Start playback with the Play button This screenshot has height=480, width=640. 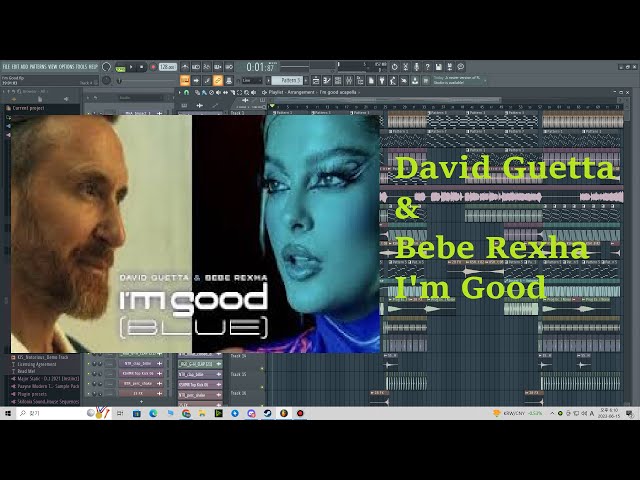click(x=131, y=67)
